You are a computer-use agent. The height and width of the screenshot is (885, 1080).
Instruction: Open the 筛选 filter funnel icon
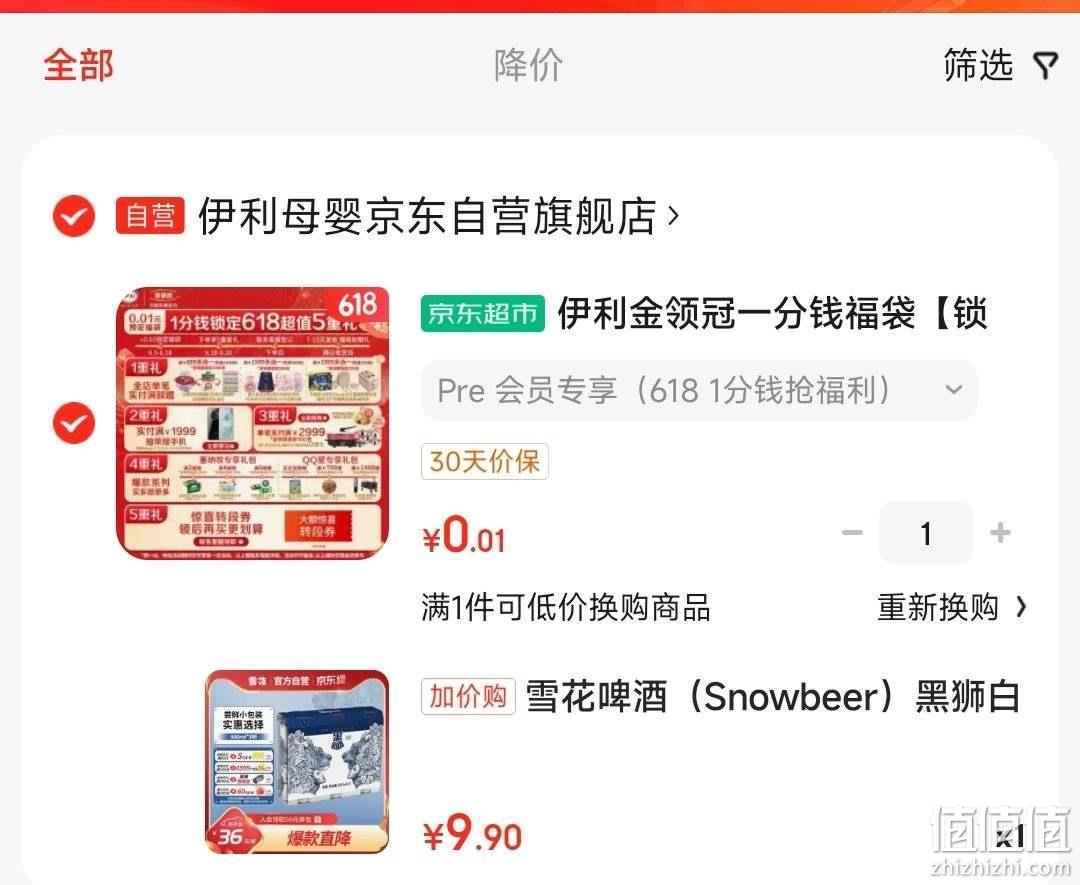(x=1045, y=65)
